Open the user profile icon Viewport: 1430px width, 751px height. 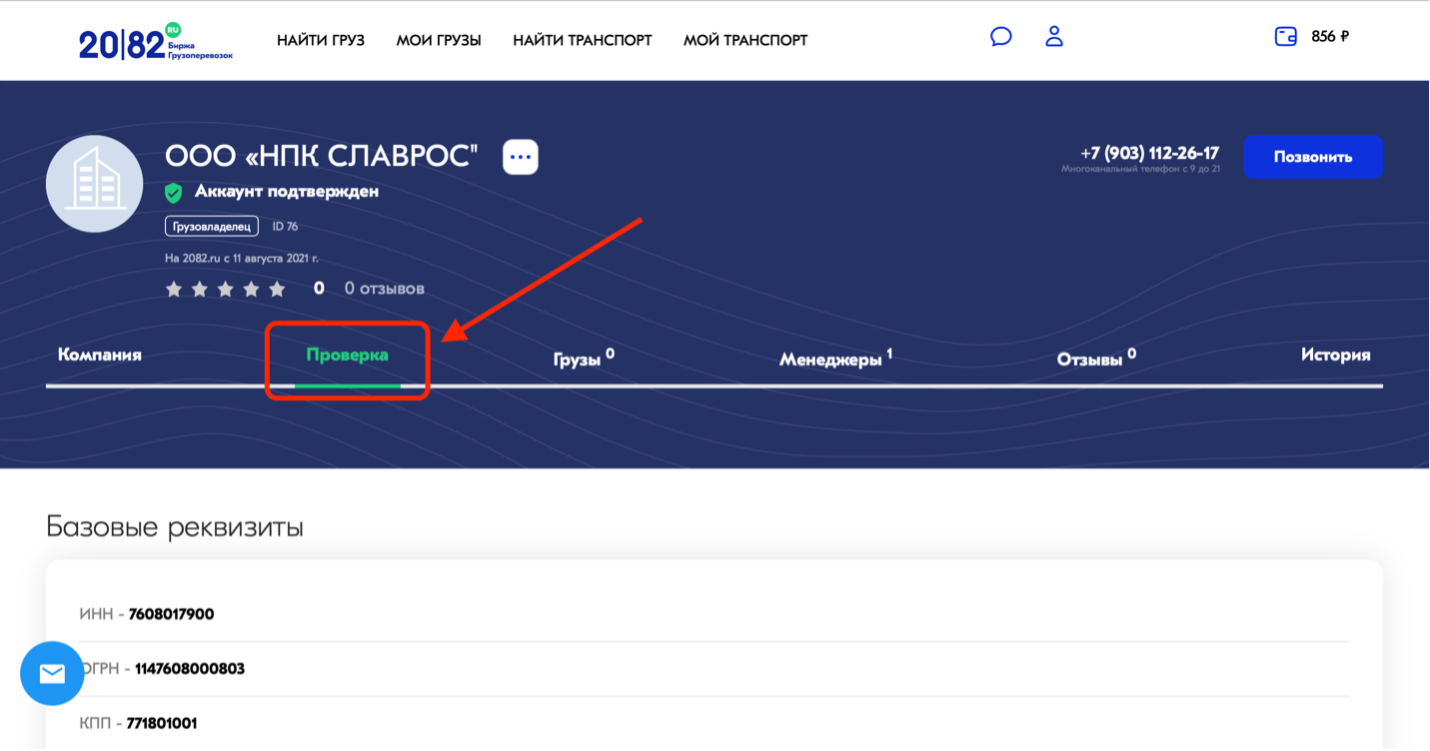(1054, 37)
